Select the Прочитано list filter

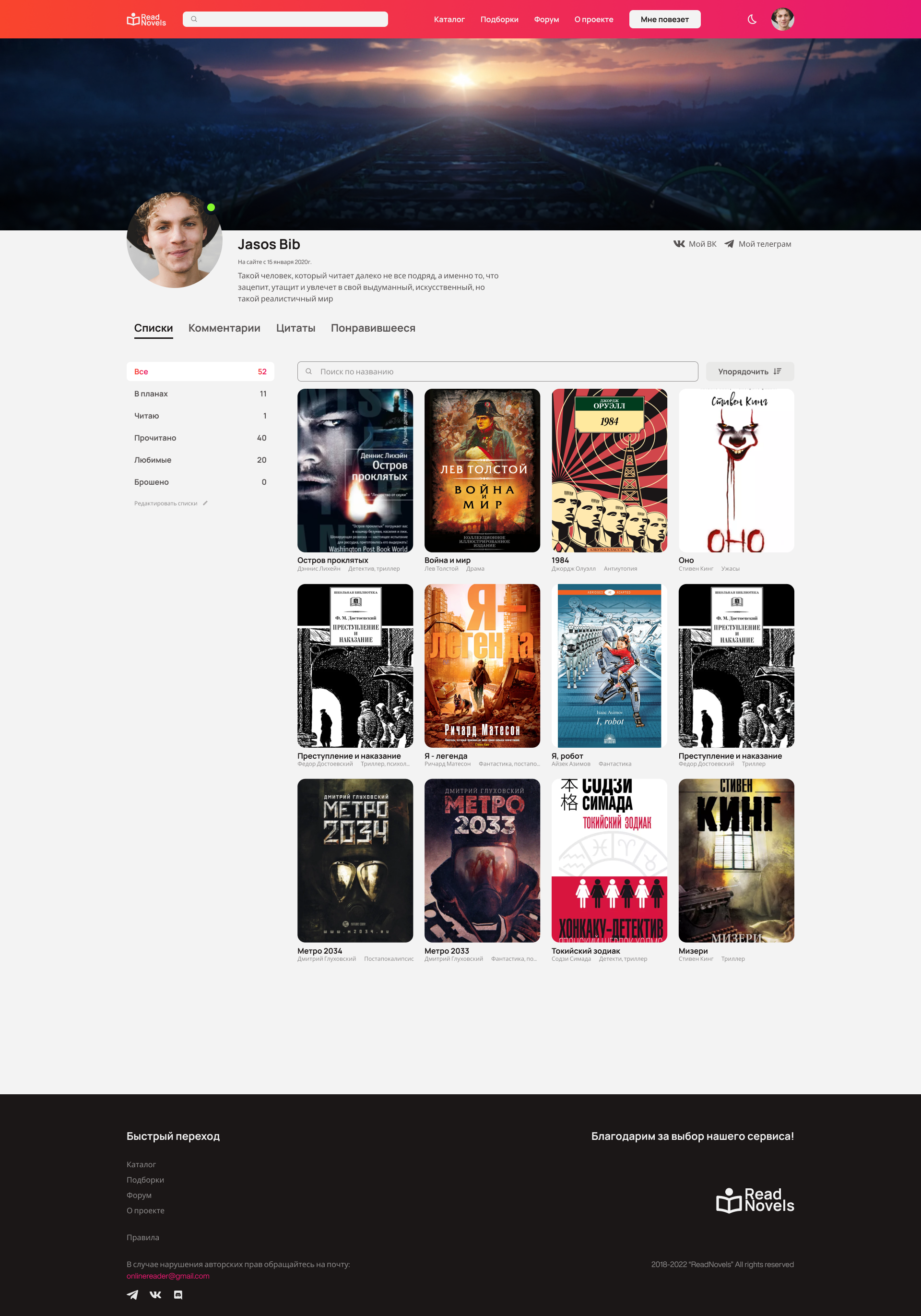(201, 438)
